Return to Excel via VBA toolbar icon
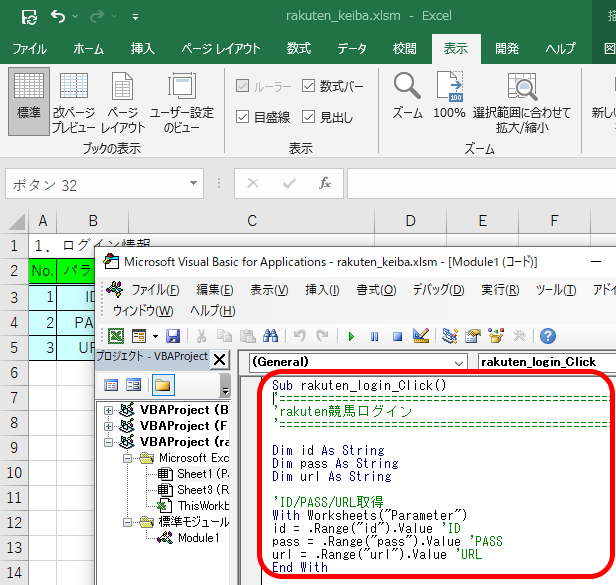The width and height of the screenshot is (616, 585). pyautogui.click(x=116, y=336)
